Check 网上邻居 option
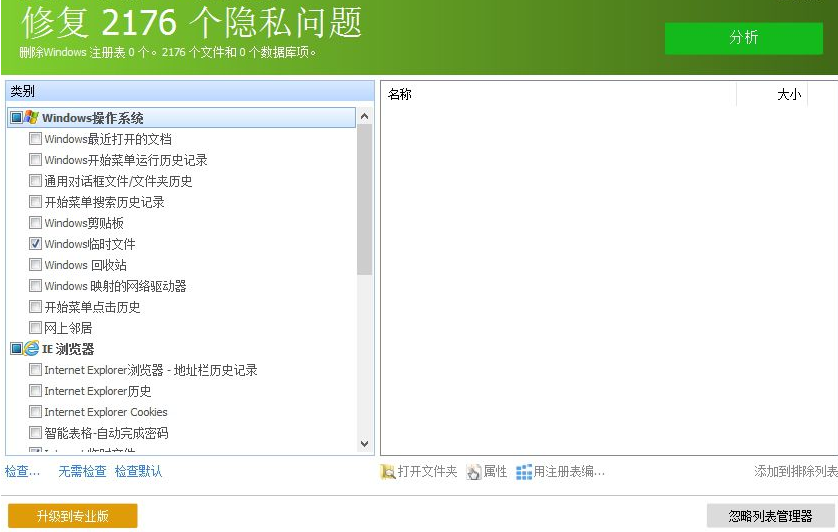The image size is (838, 532). pos(35,327)
